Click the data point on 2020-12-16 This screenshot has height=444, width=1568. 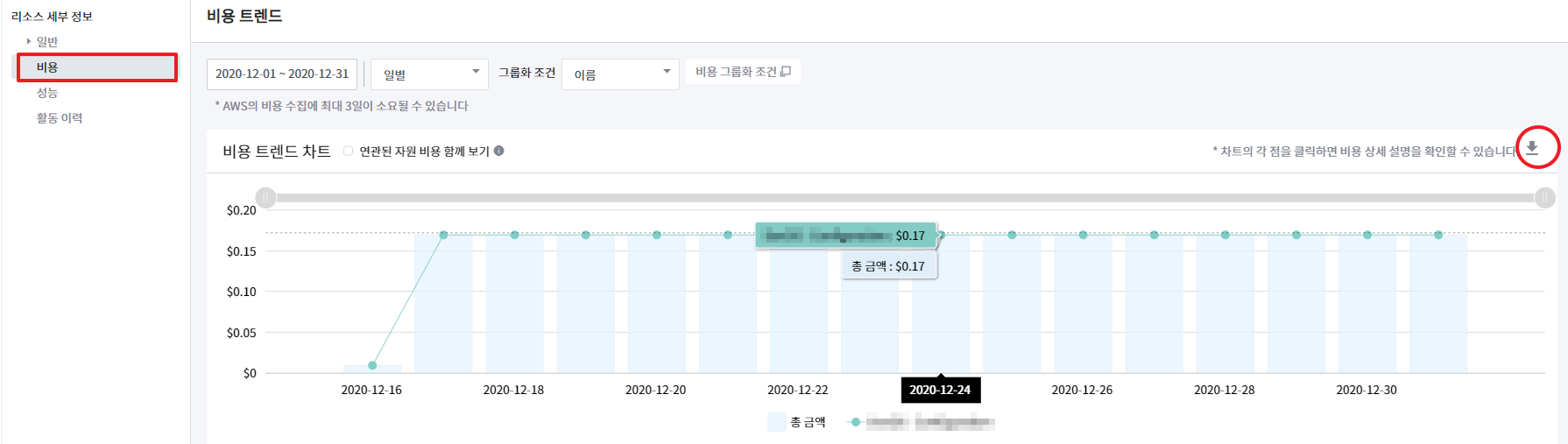tap(372, 365)
